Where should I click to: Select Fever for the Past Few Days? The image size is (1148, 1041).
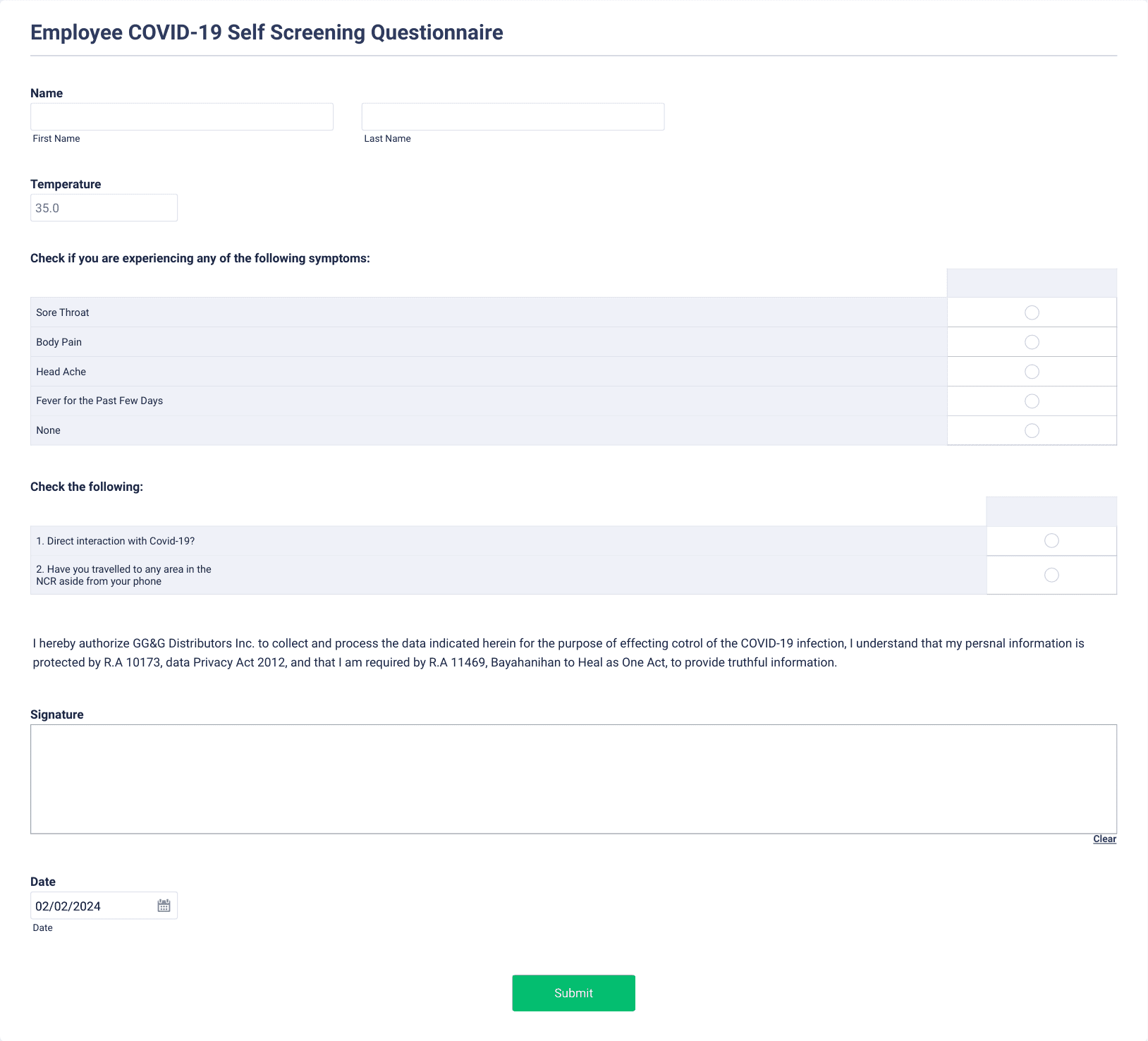(1032, 401)
